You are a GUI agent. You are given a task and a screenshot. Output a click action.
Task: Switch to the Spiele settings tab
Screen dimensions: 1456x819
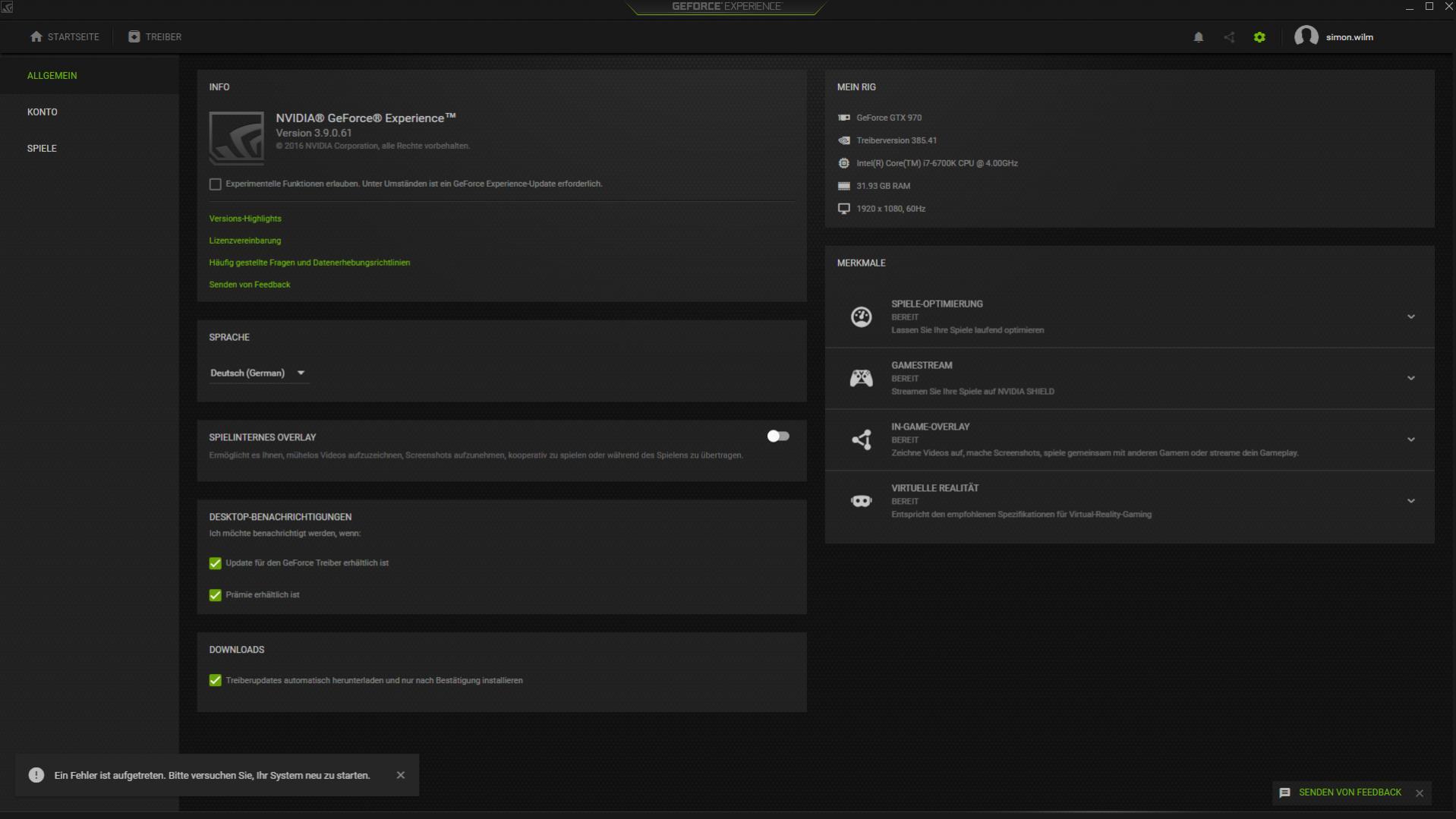(x=90, y=149)
